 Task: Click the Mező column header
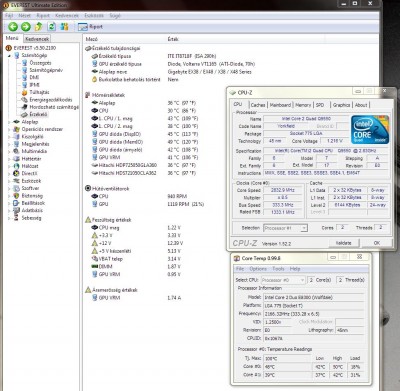pyautogui.click(x=92, y=39)
